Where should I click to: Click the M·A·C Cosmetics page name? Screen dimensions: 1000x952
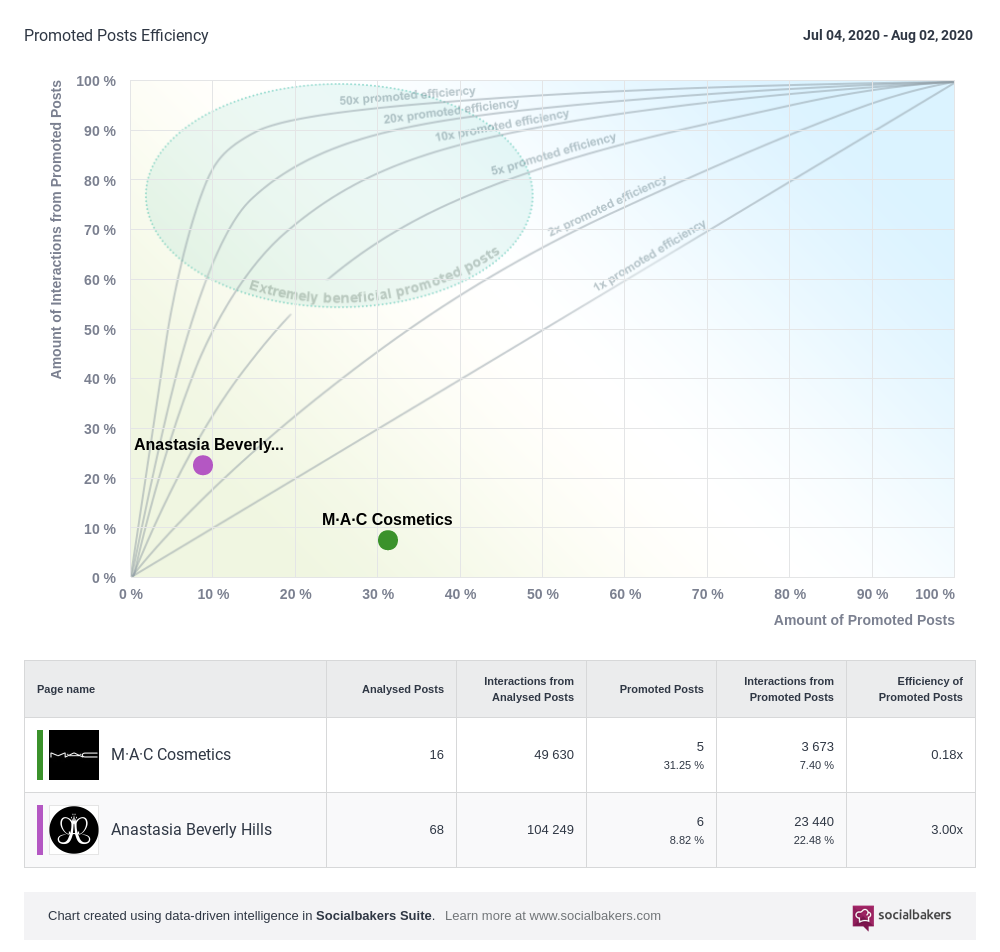pyautogui.click(x=171, y=755)
